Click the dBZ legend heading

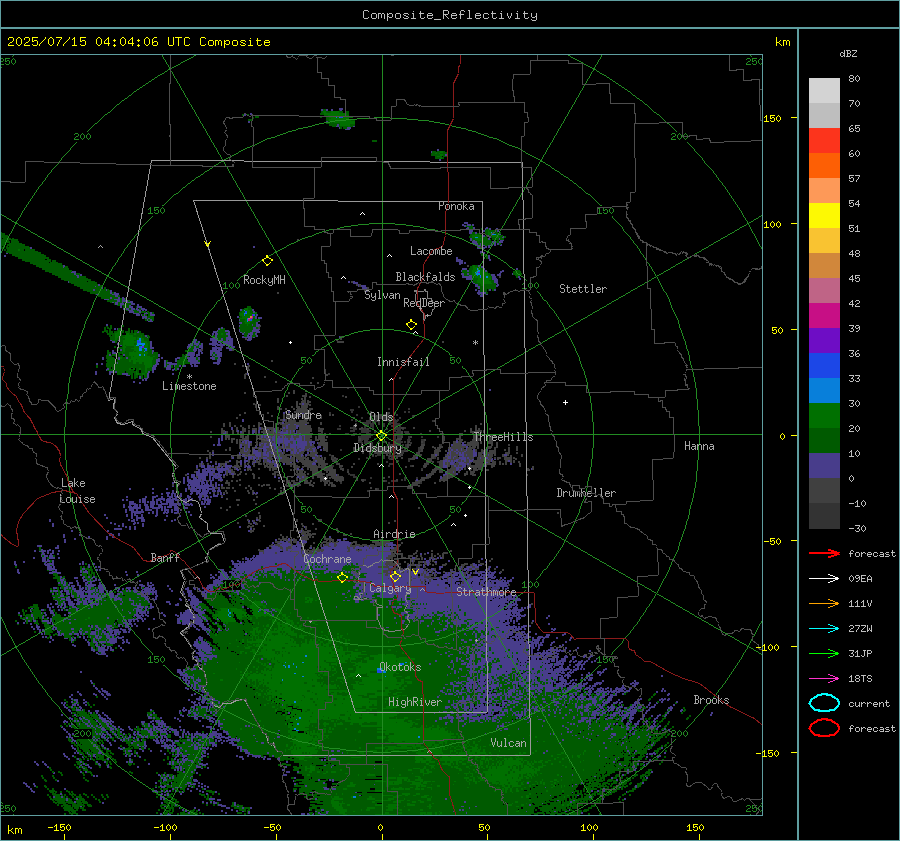pos(848,53)
